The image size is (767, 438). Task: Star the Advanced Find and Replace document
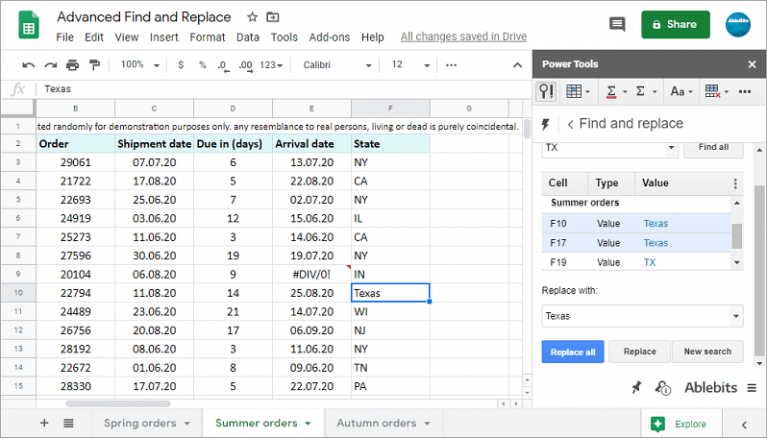[252, 17]
